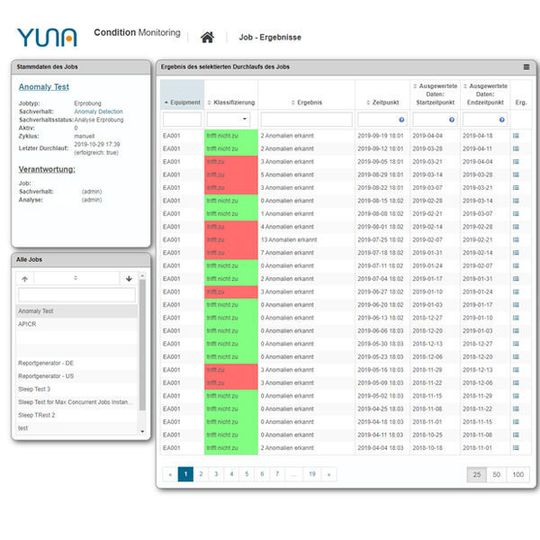
Task: Open result details for the 2019-07-11 row
Action: (516, 266)
